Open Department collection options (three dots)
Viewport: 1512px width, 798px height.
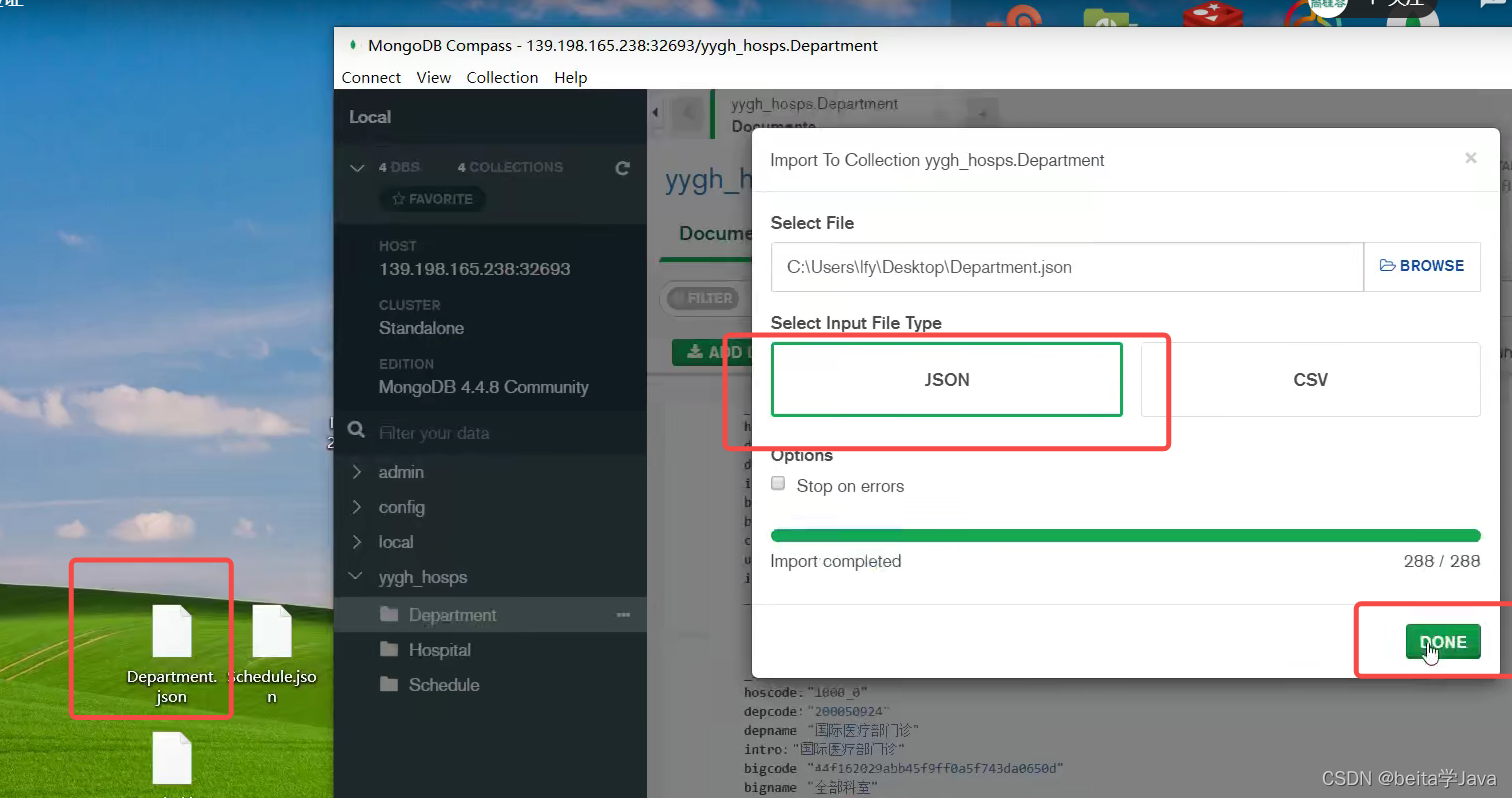coord(623,615)
